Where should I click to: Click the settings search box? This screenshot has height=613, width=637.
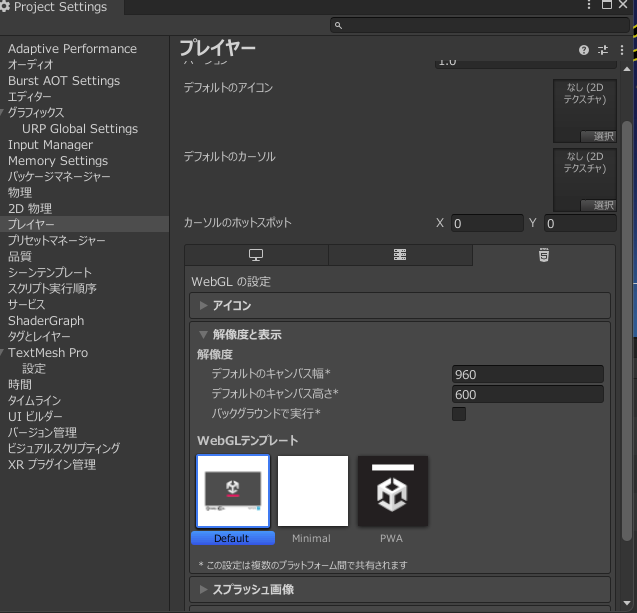pos(480,26)
